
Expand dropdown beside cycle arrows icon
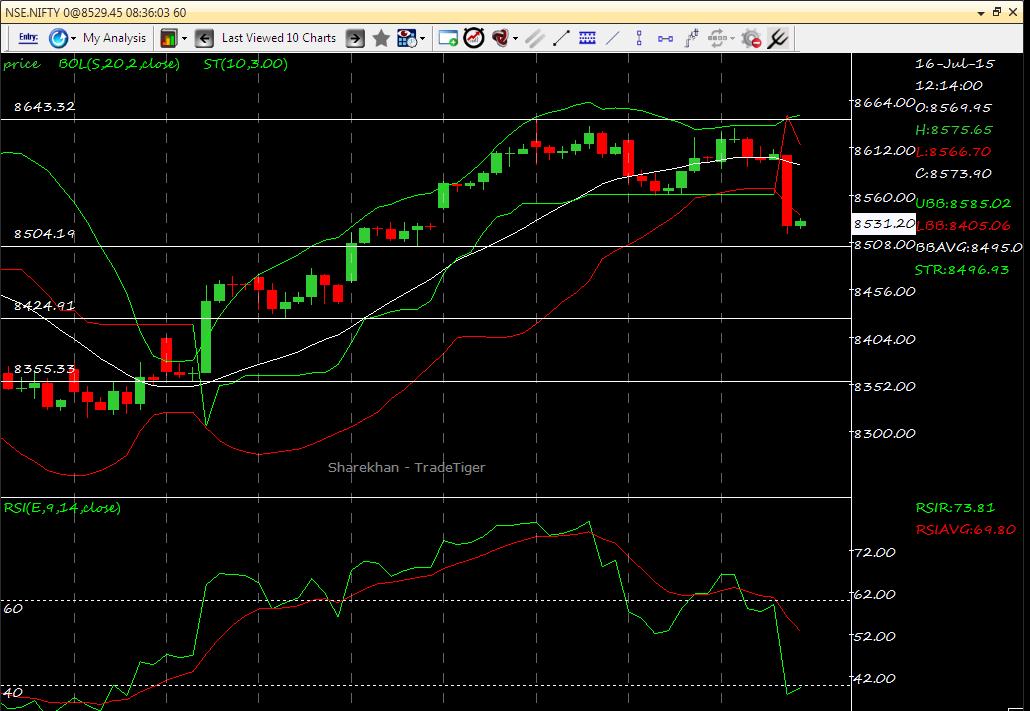[732, 38]
